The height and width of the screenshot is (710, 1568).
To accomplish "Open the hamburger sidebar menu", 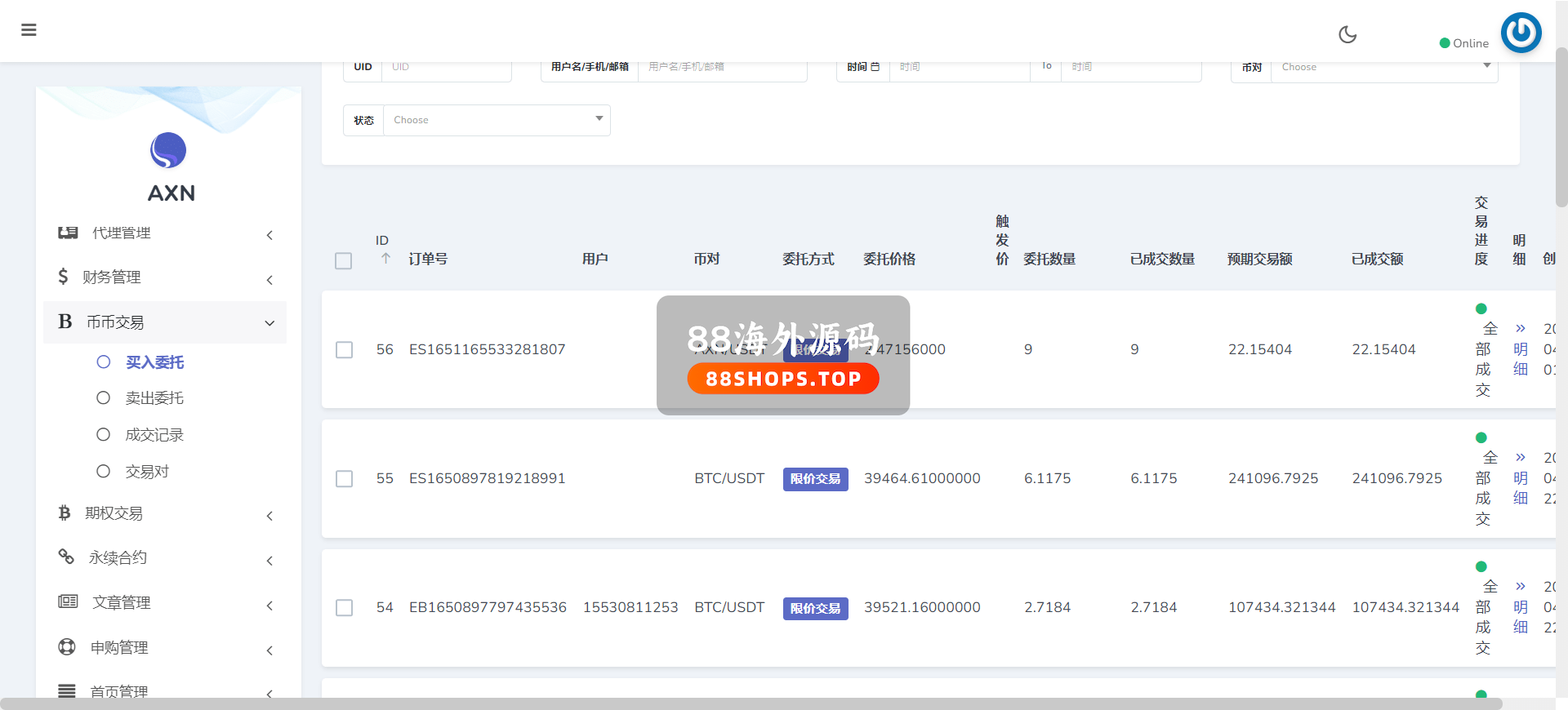I will [x=29, y=30].
